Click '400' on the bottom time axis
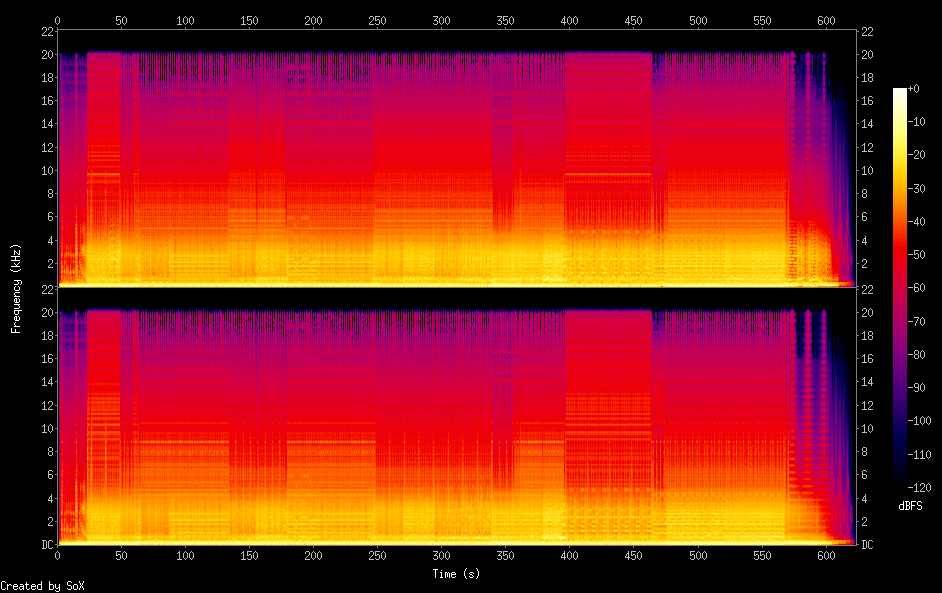The height and width of the screenshot is (593, 942). (570, 556)
